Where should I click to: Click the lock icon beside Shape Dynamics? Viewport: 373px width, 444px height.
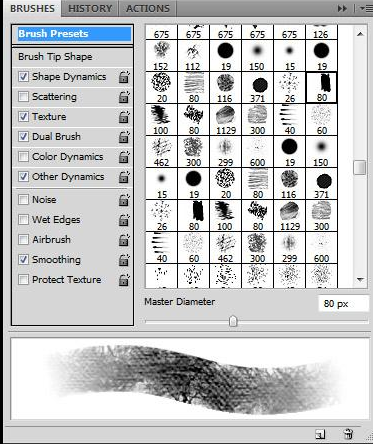click(124, 77)
